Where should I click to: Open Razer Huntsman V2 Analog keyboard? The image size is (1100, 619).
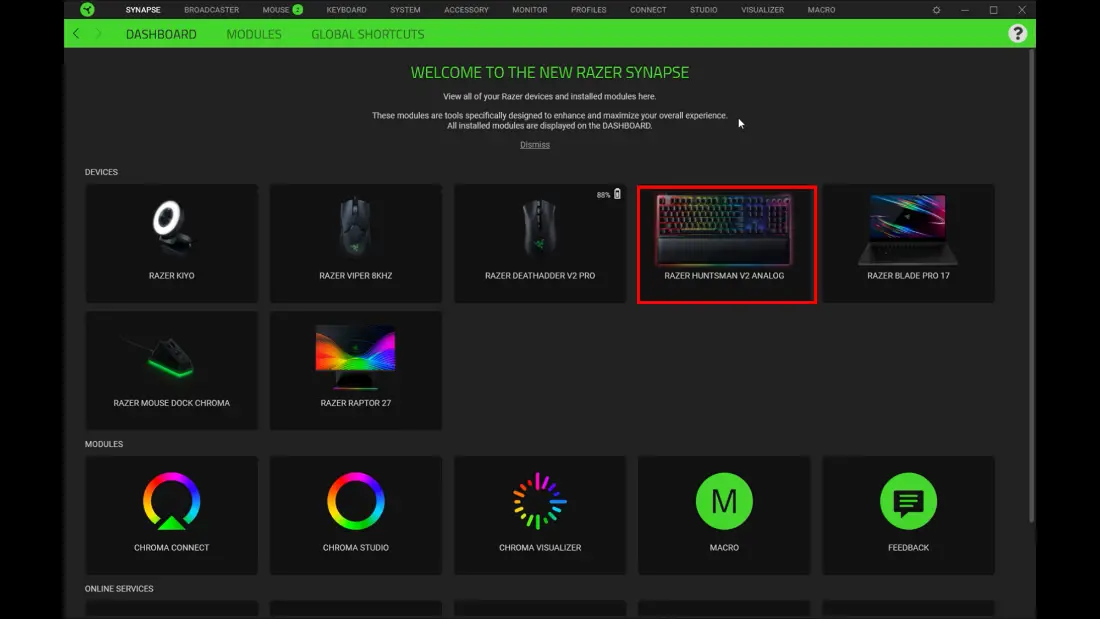pyautogui.click(x=726, y=244)
